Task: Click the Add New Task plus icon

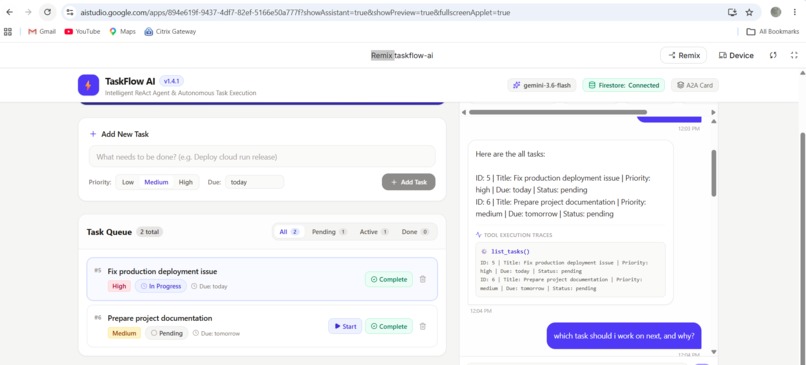Action: coord(93,134)
